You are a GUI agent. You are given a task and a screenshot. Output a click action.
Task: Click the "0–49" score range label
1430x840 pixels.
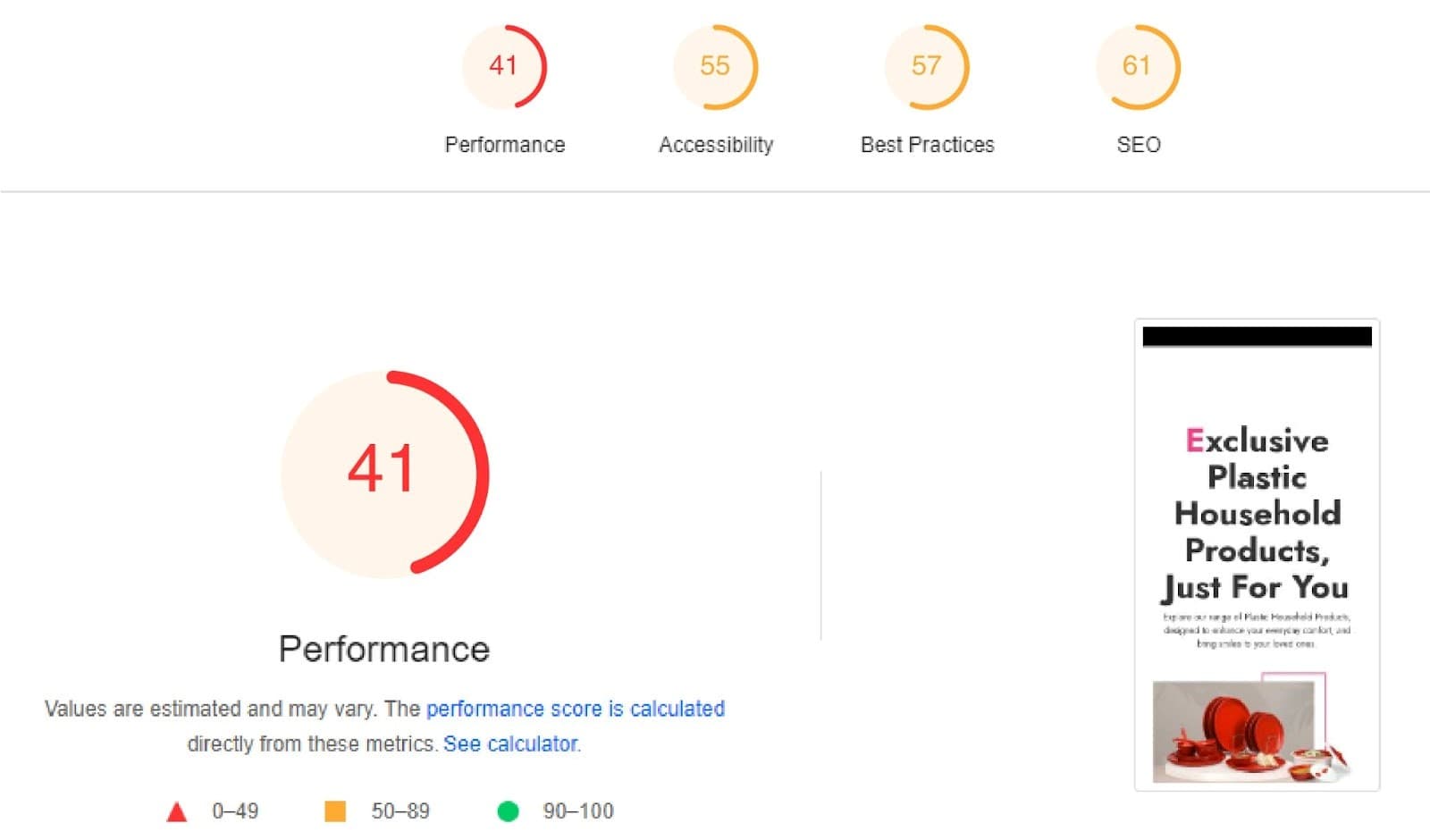[235, 811]
